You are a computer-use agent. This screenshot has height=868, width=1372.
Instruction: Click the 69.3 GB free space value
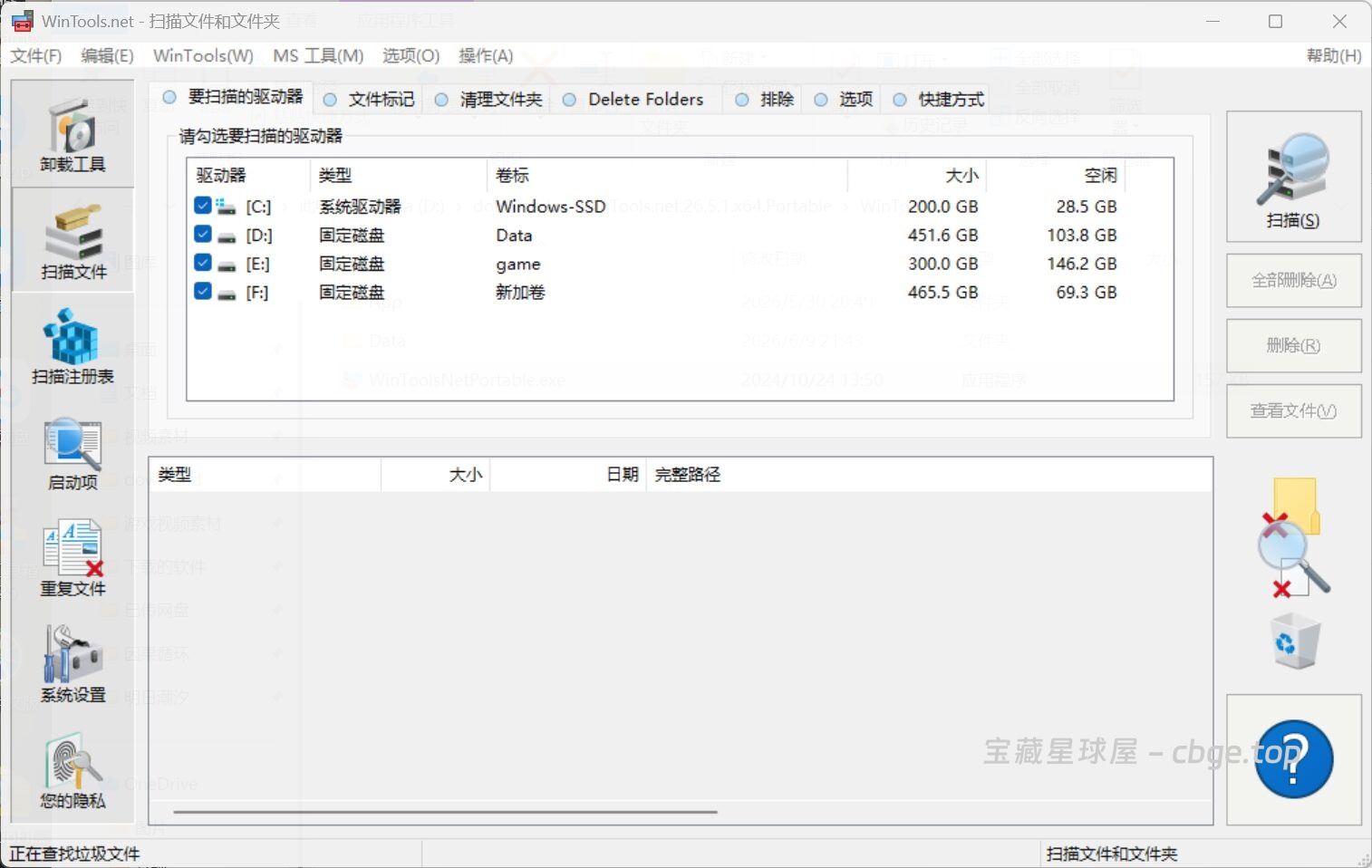[x=1087, y=293]
